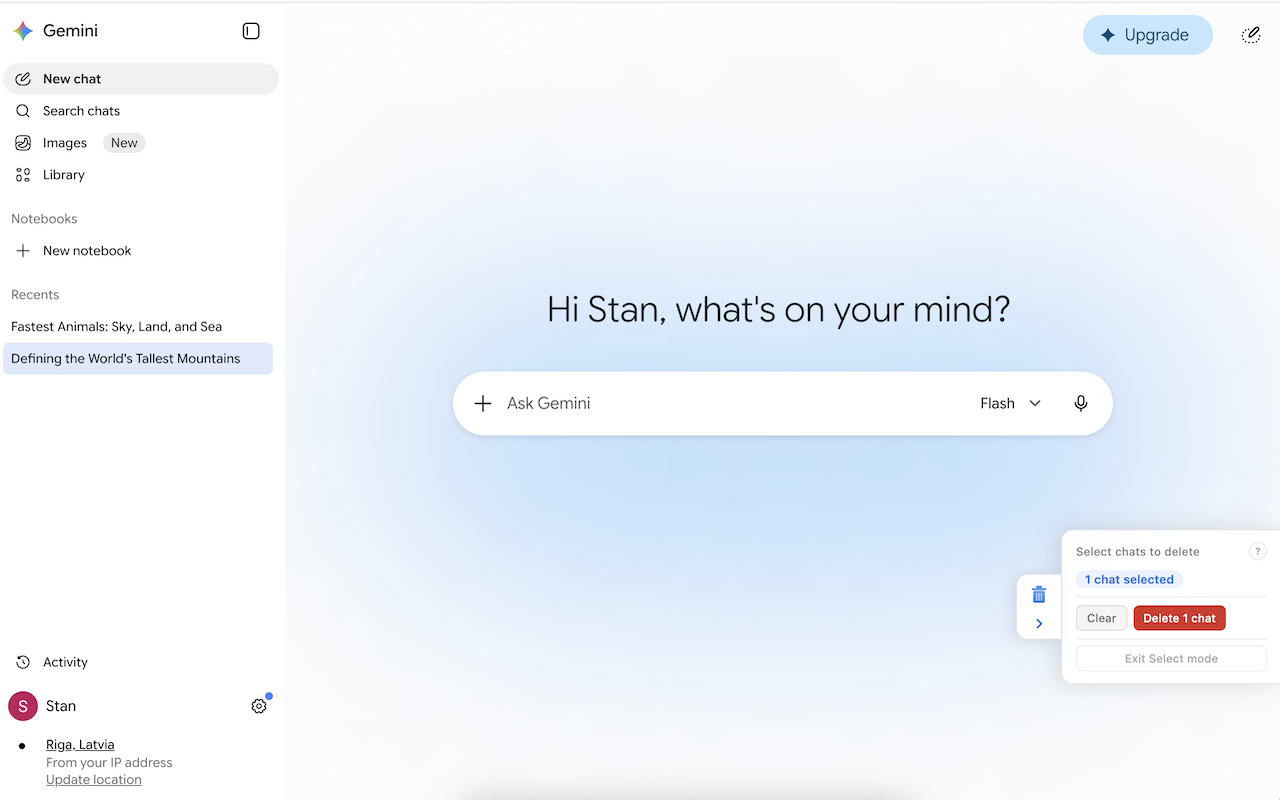Screen dimensions: 1280x800
Task: Click the plus icon to add files
Action: click(x=483, y=404)
